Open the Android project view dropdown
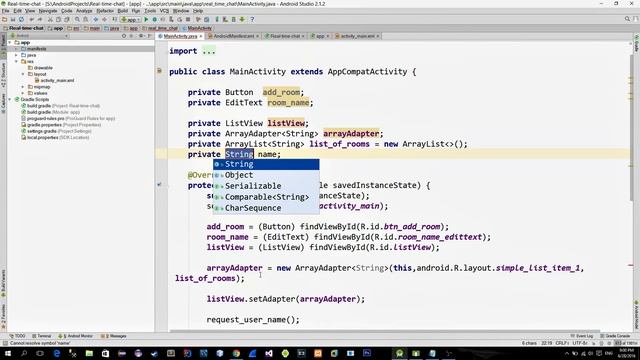Viewport: 640px width, 360px height. [40, 36]
